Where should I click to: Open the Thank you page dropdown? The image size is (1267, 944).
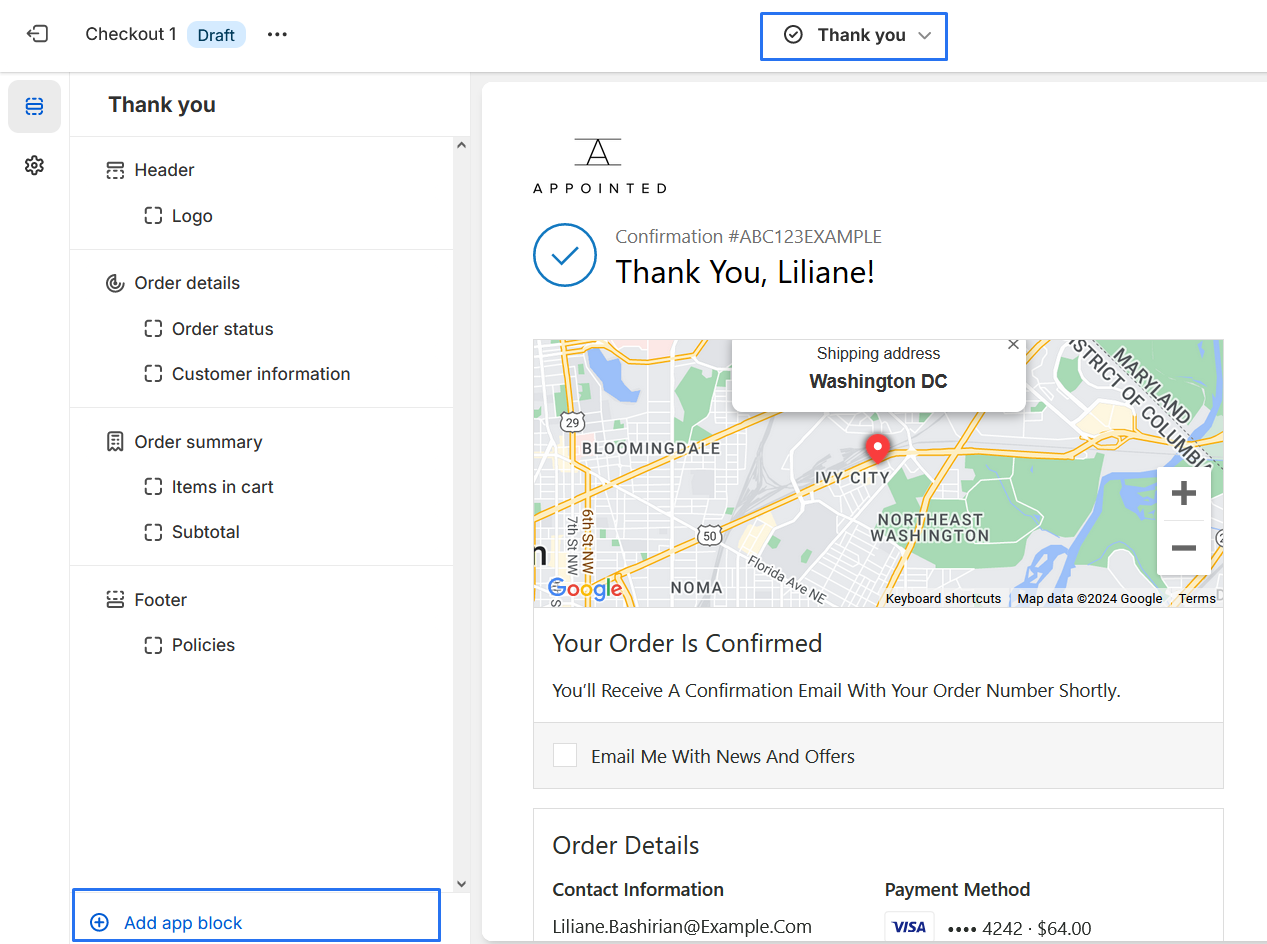click(x=854, y=36)
